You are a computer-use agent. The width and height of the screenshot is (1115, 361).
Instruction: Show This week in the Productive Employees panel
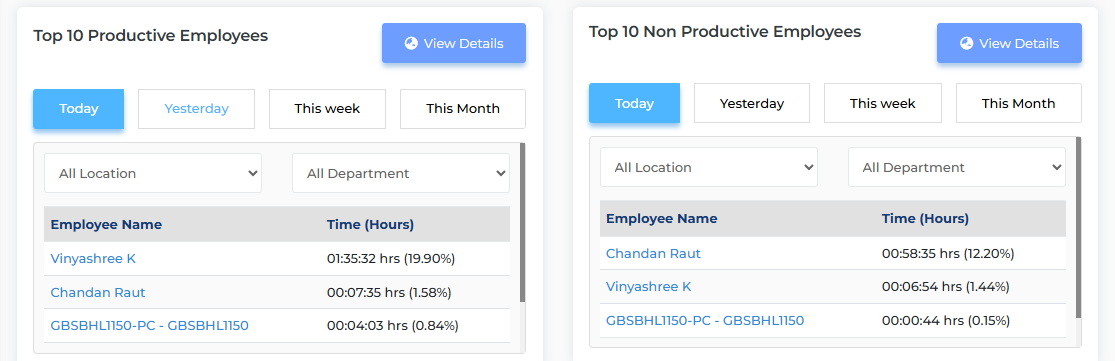327,109
